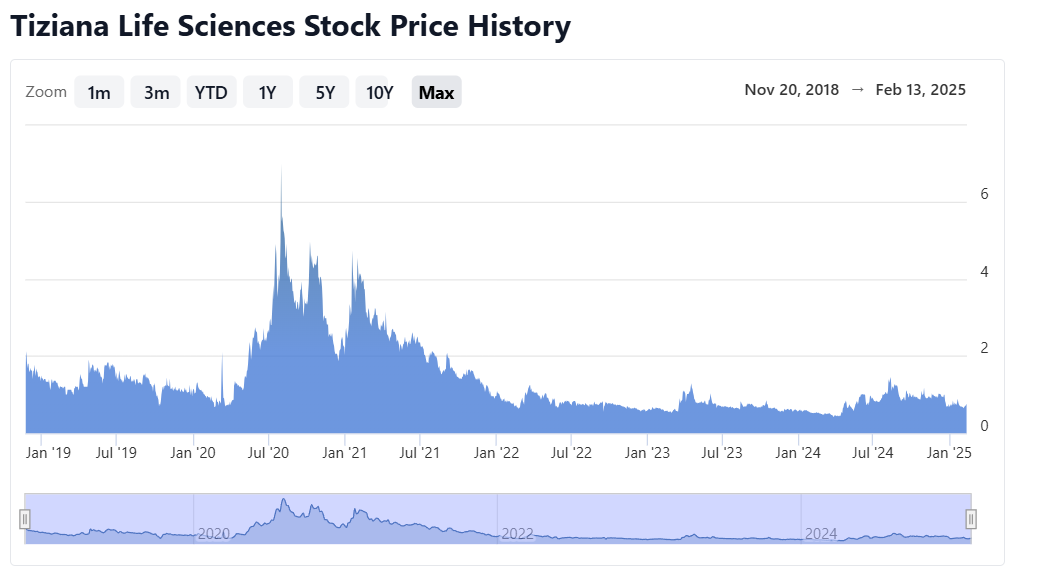Click the Max zoom button
1037x576 pixels.
[436, 93]
